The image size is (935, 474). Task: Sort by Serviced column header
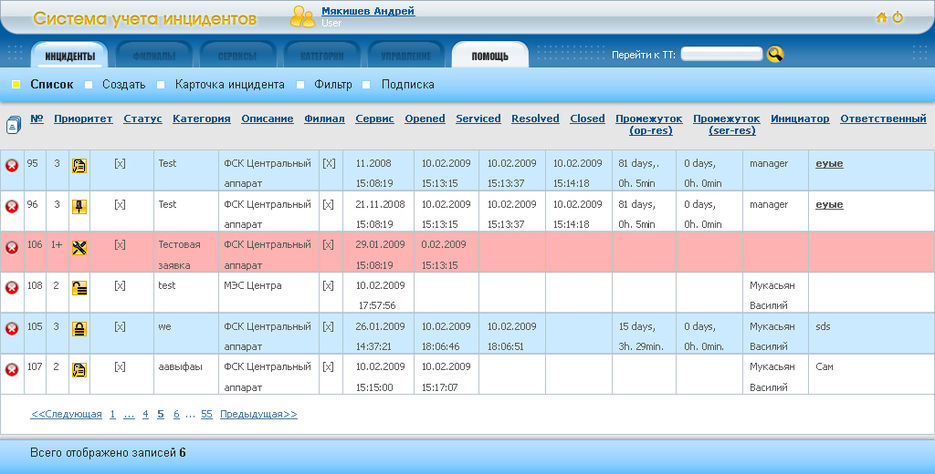coord(478,118)
